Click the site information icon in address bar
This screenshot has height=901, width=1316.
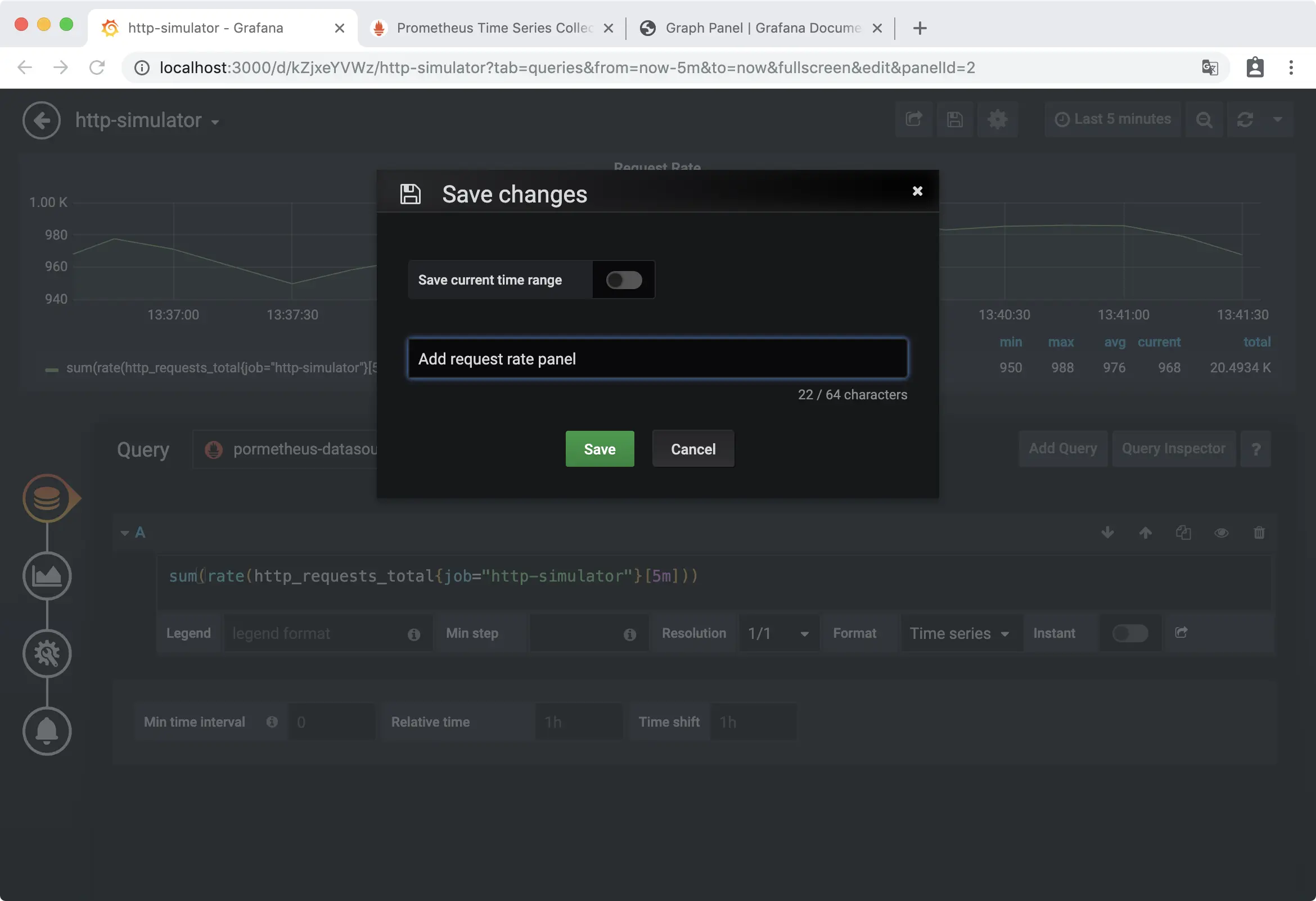pos(141,67)
